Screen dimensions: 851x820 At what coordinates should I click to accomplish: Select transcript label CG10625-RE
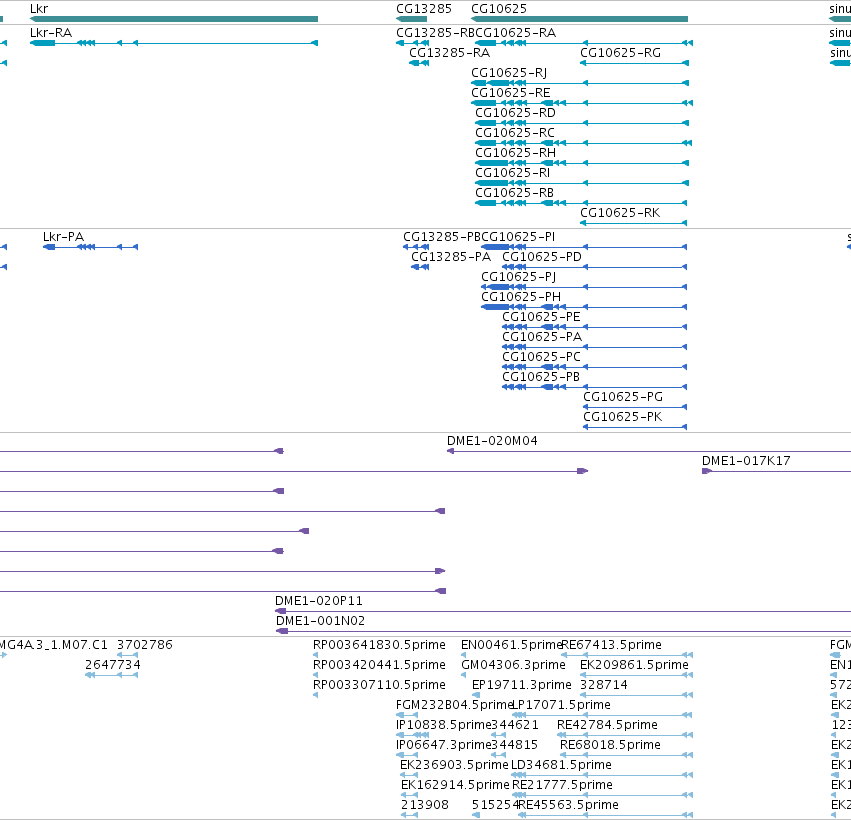(x=511, y=93)
